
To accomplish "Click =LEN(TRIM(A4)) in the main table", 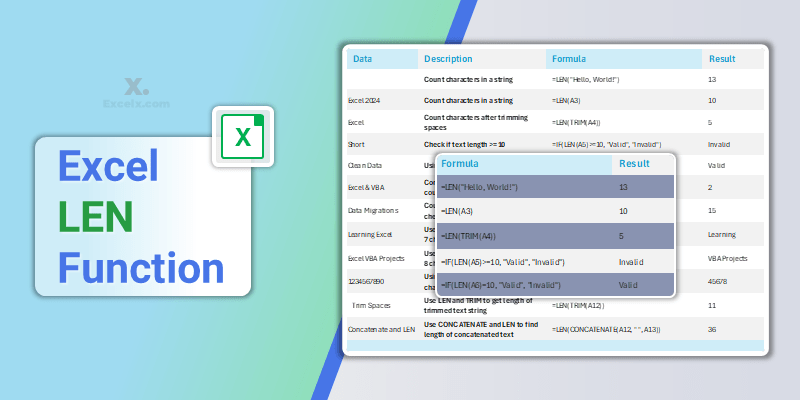I will [x=577, y=122].
